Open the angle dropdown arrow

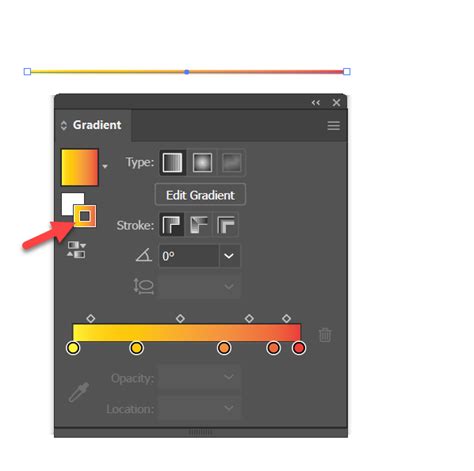(x=229, y=256)
